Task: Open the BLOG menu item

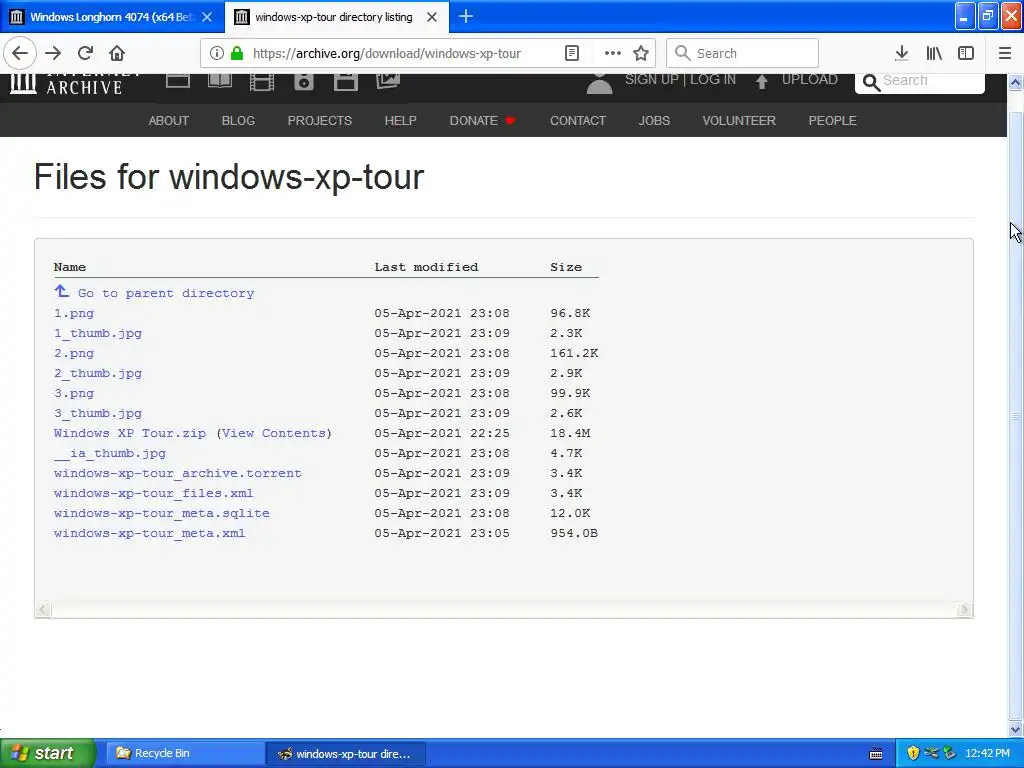Action: tap(238, 121)
